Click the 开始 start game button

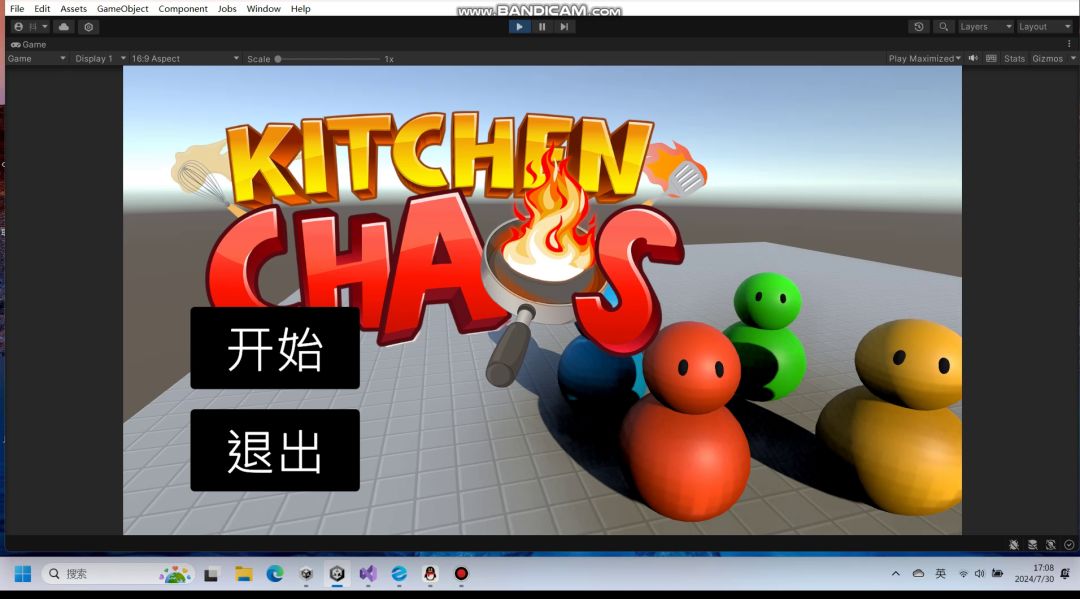click(x=275, y=348)
